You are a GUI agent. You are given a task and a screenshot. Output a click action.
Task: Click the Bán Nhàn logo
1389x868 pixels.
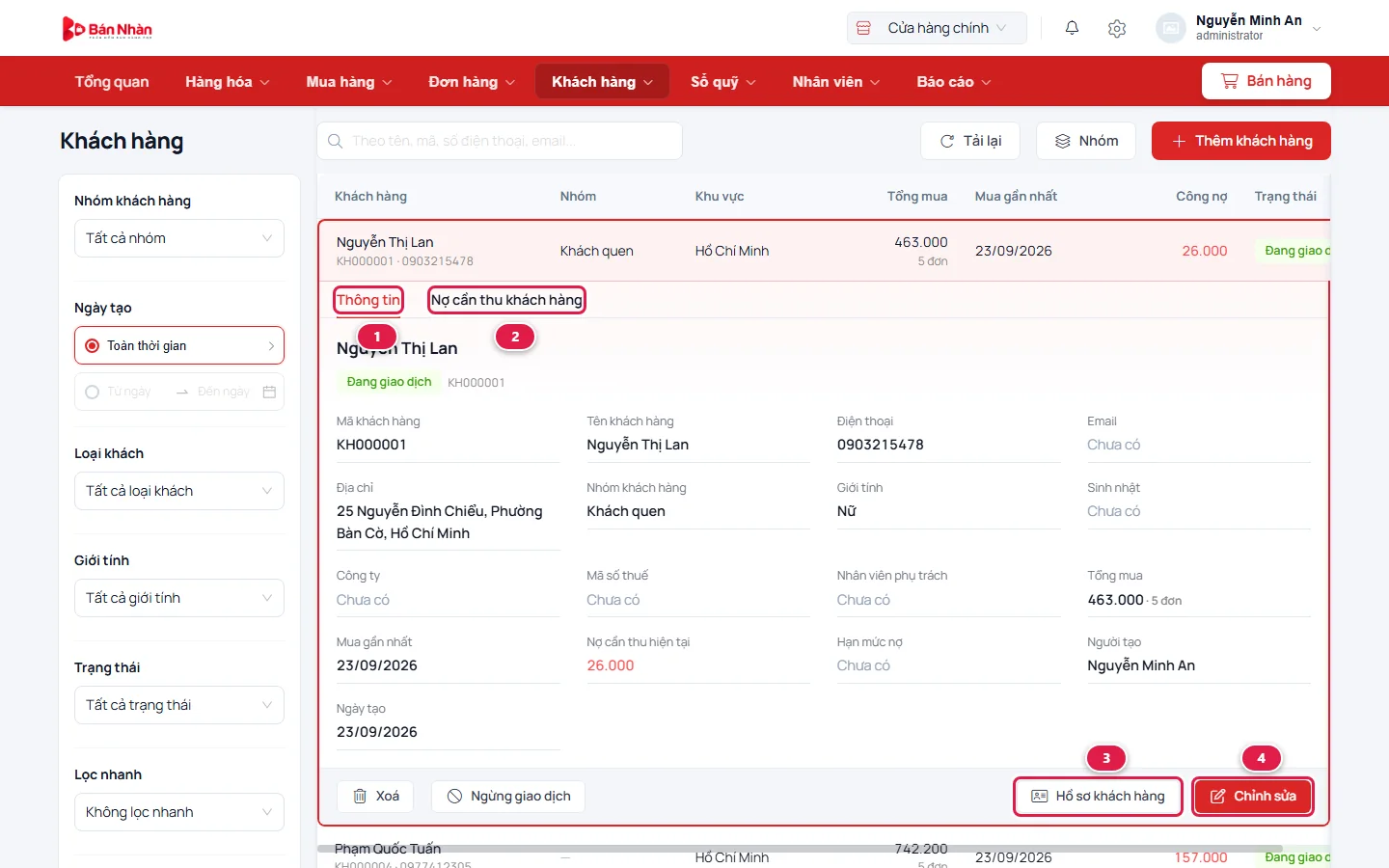pyautogui.click(x=107, y=29)
